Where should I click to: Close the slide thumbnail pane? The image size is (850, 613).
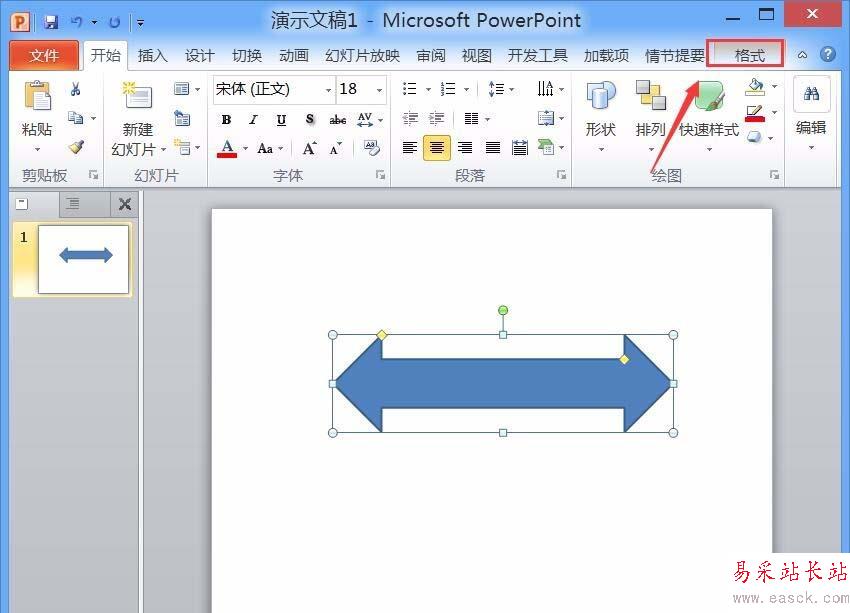[x=125, y=204]
